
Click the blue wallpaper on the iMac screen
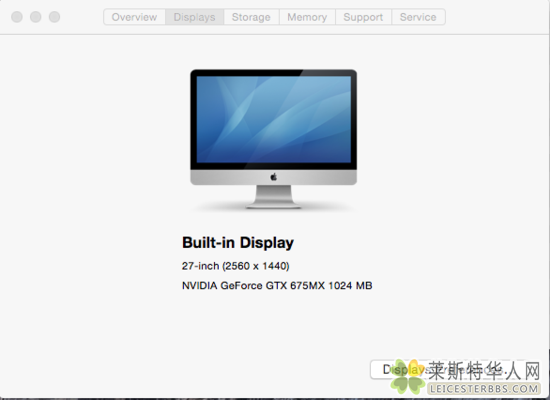pyautogui.click(x=274, y=119)
